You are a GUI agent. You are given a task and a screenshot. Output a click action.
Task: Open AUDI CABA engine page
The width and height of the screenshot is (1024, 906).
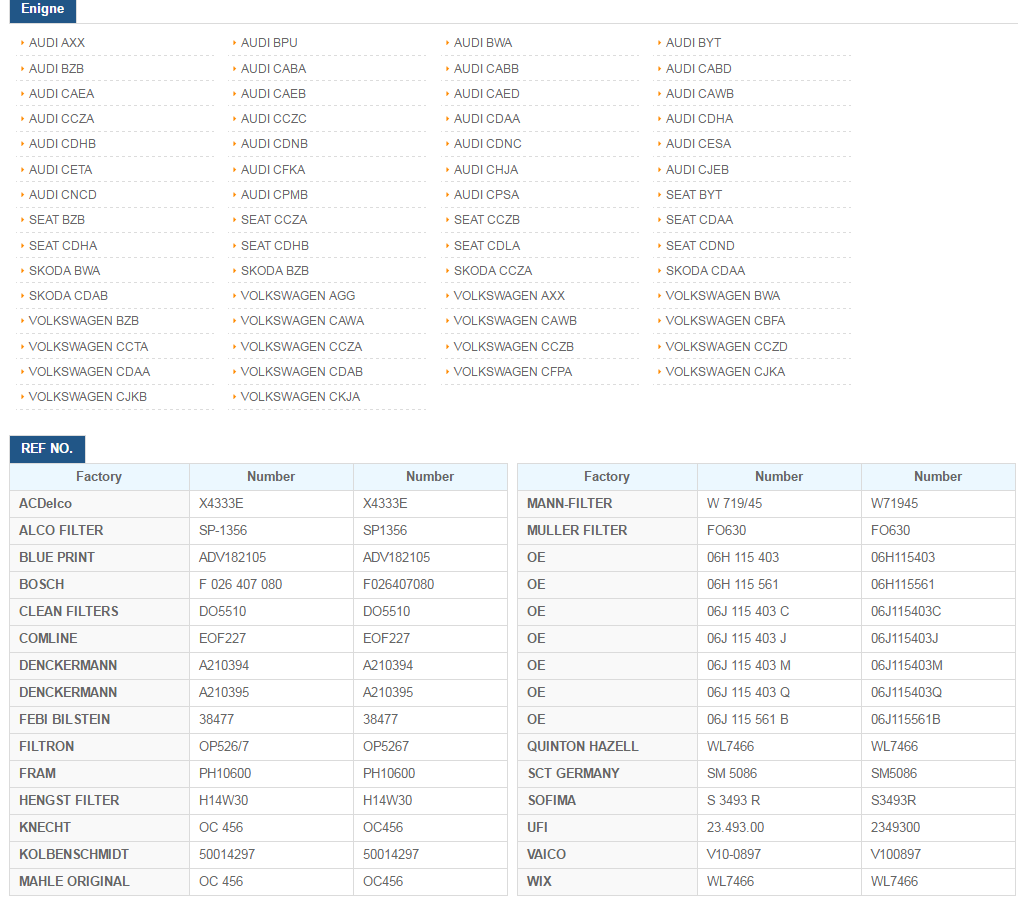click(x=273, y=69)
